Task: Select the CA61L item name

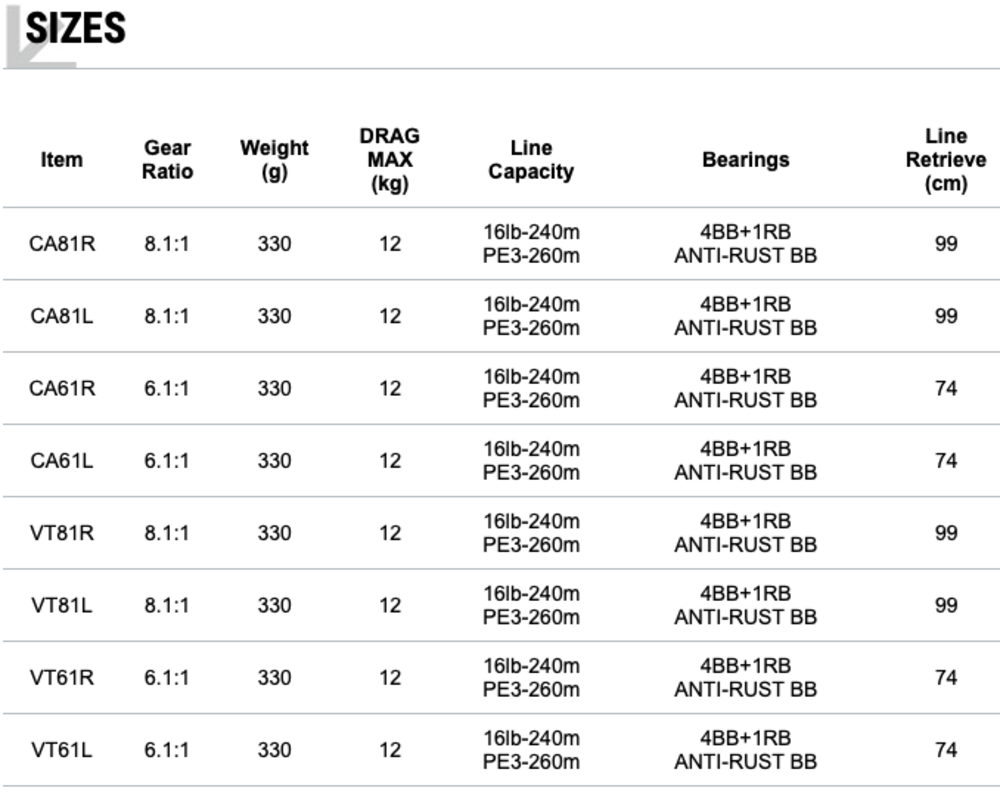Action: [x=62, y=461]
